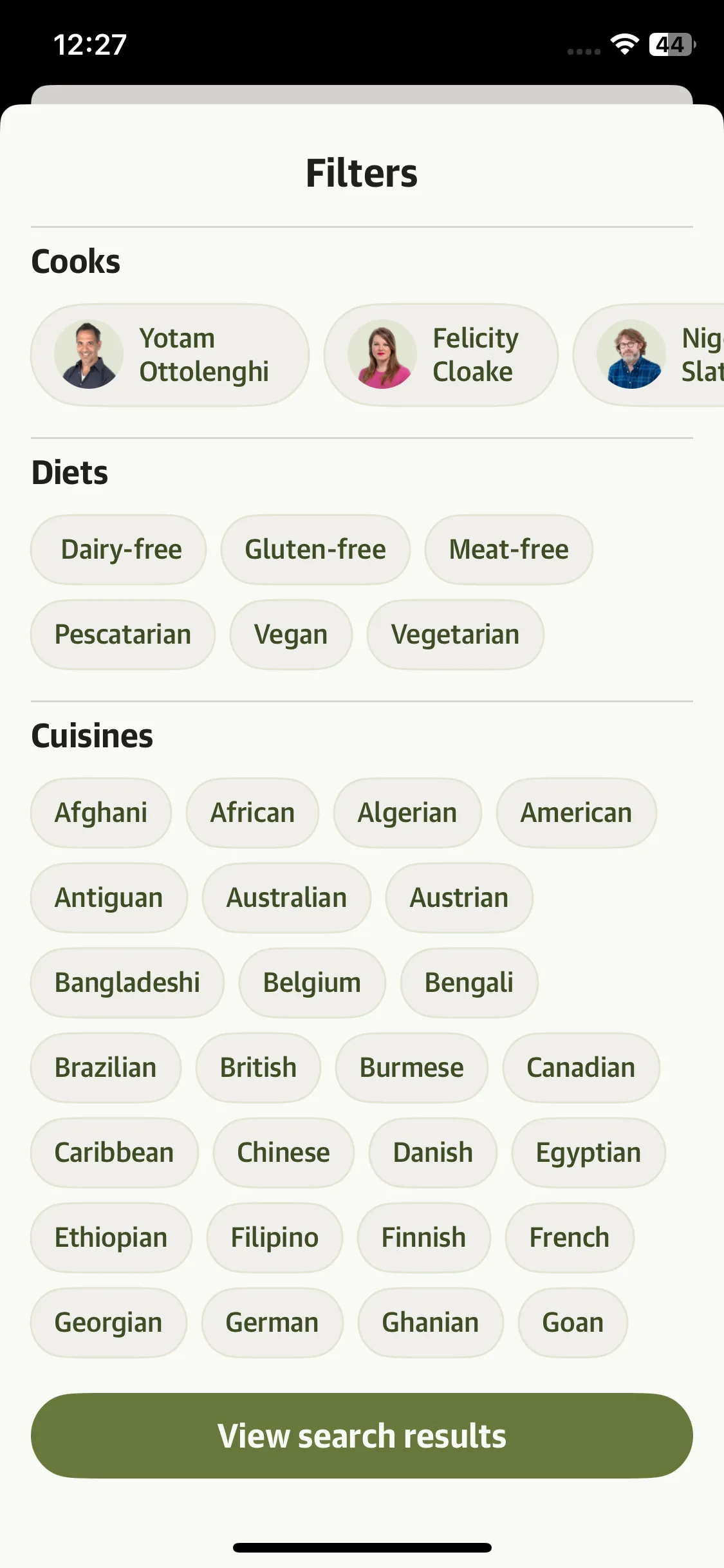The height and width of the screenshot is (1568, 724).
Task: Pick the Chinese cuisine filter
Action: pyautogui.click(x=284, y=1153)
